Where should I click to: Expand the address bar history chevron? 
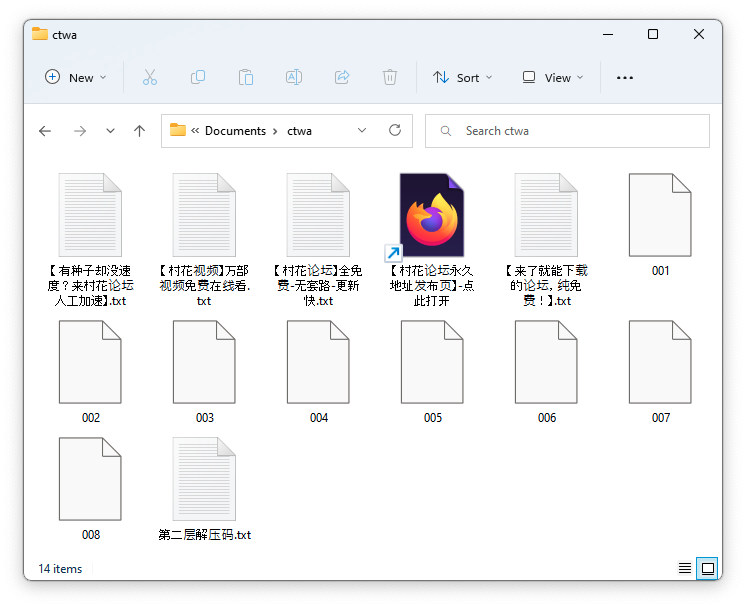pyautogui.click(x=362, y=130)
